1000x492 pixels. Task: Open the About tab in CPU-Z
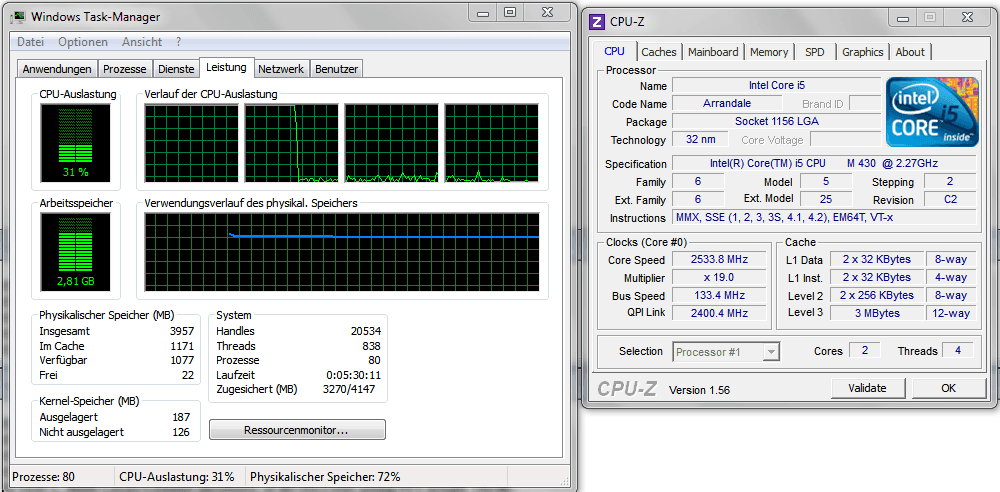[910, 52]
